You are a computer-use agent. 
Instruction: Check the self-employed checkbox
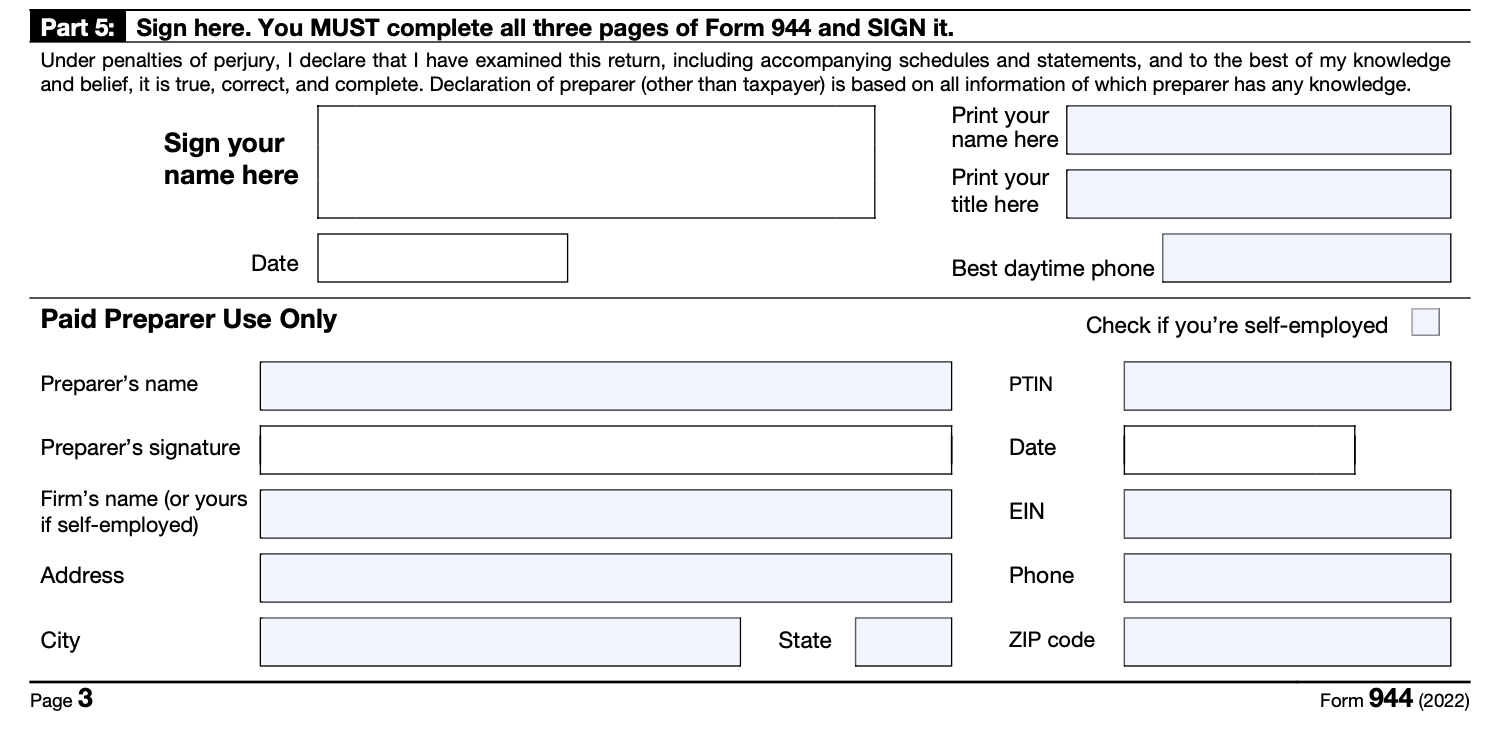click(x=1425, y=323)
